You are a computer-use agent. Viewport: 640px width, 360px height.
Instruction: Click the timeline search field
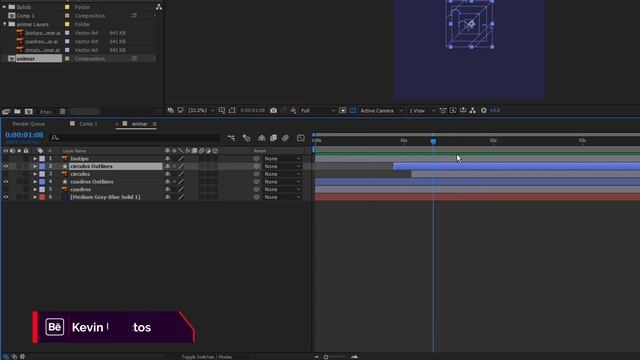(135, 138)
